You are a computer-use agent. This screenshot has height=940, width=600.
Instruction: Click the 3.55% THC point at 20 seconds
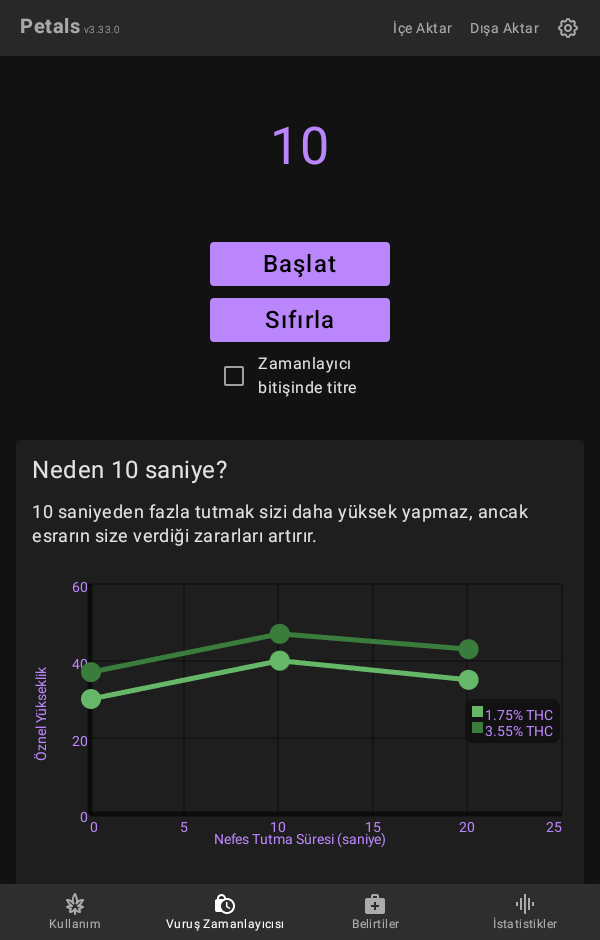(468, 649)
